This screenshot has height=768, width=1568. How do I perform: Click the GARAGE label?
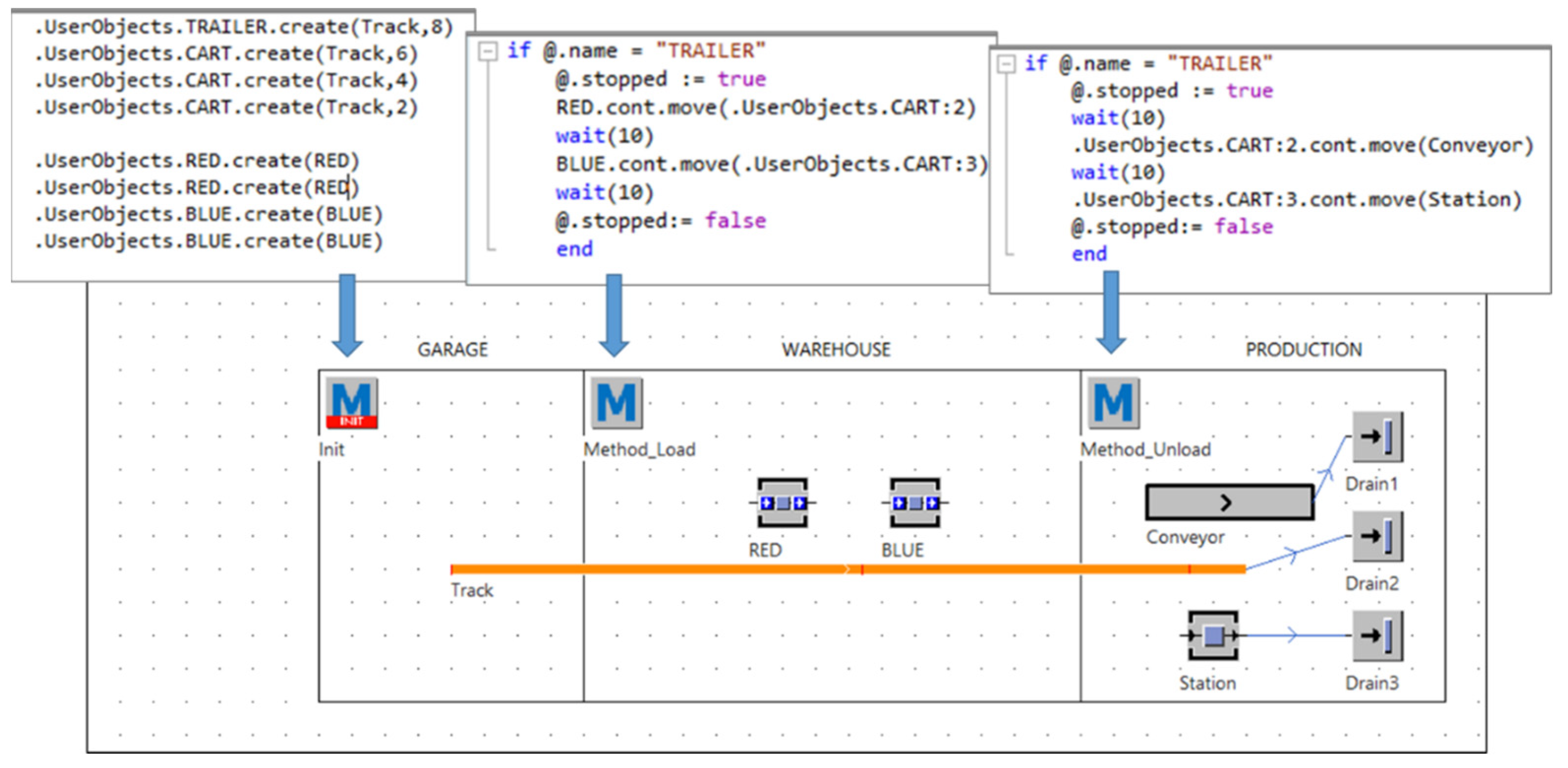point(452,350)
